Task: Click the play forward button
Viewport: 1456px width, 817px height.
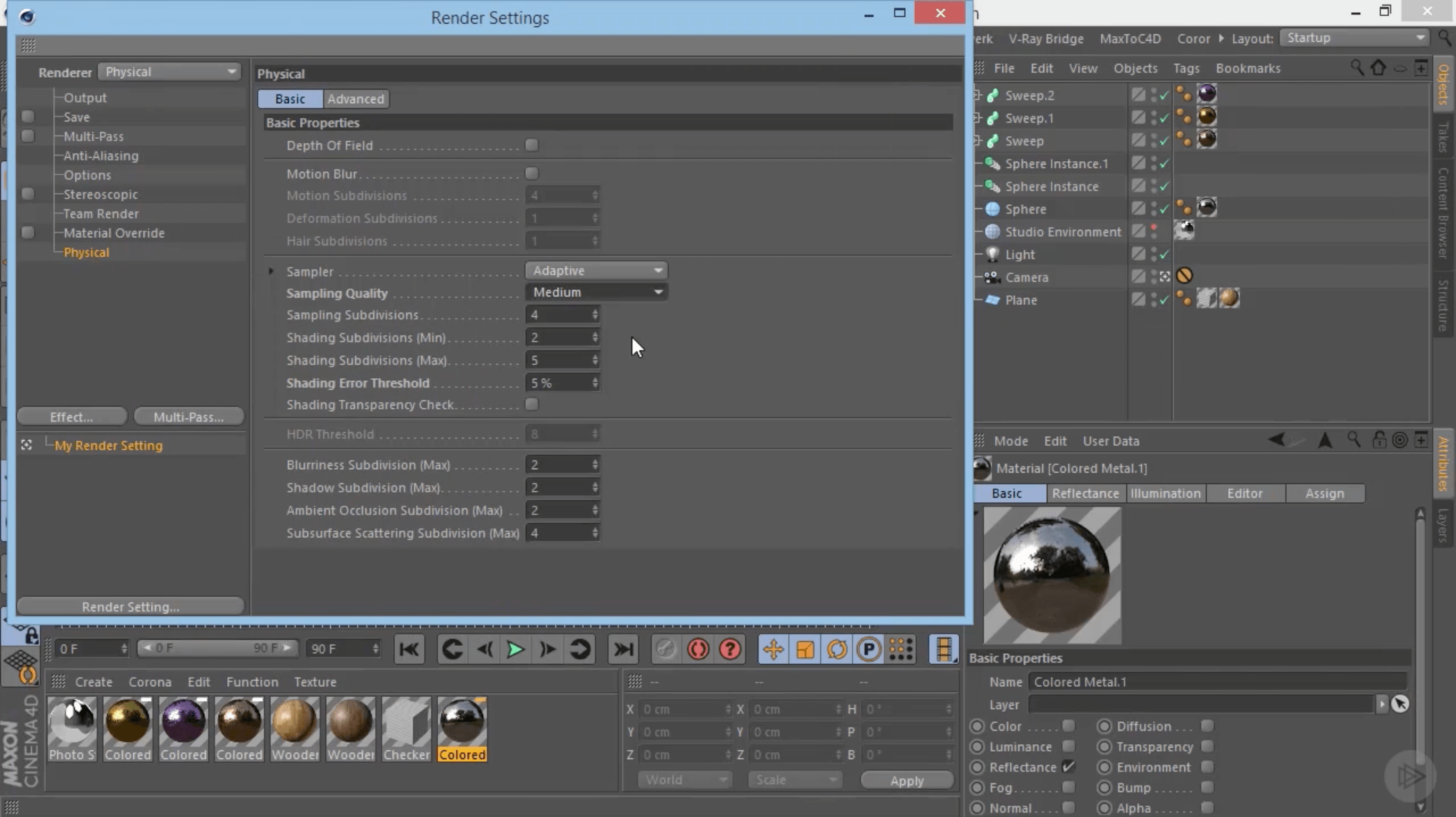Action: click(x=516, y=649)
